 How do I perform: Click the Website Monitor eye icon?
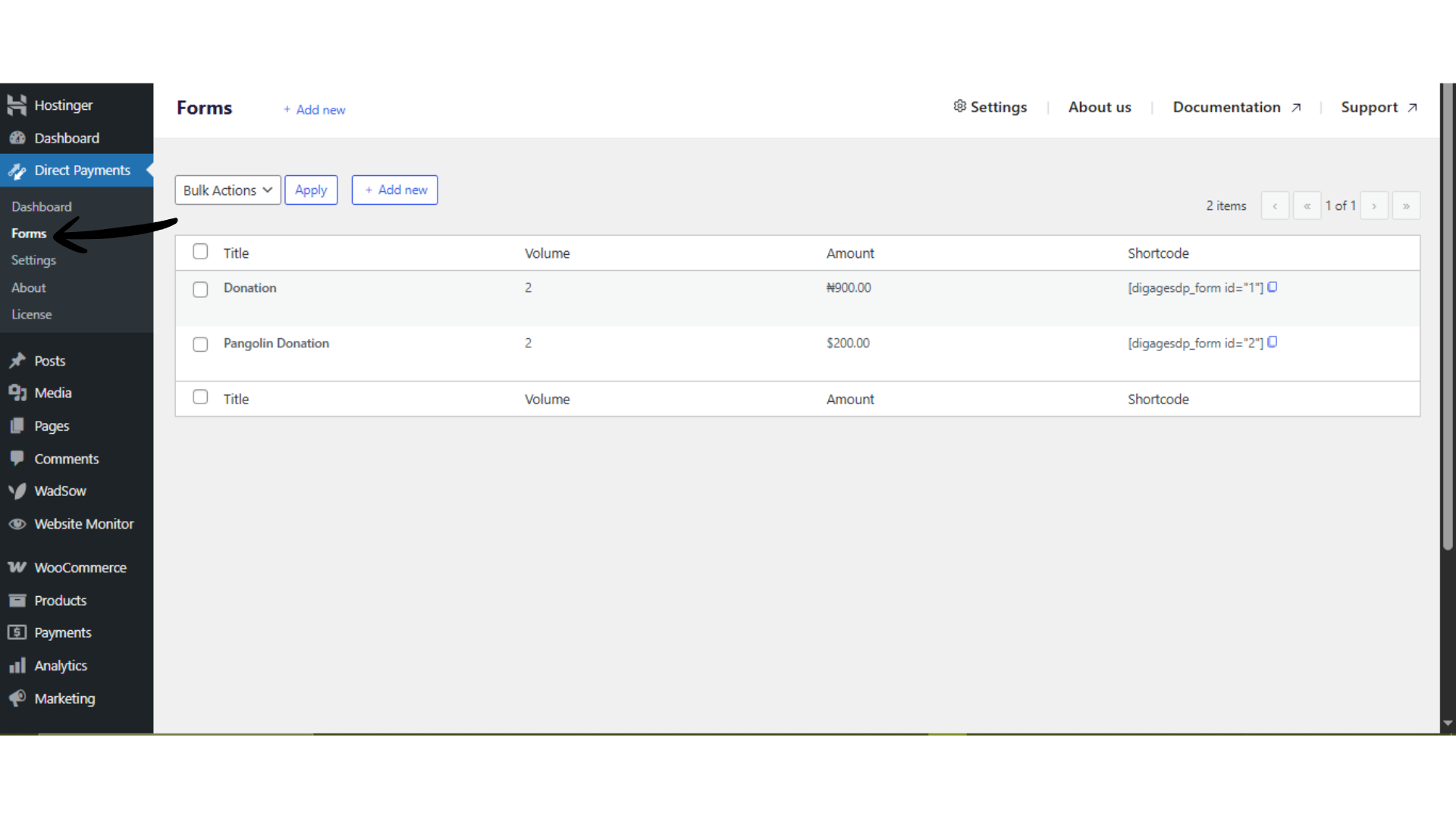point(17,524)
